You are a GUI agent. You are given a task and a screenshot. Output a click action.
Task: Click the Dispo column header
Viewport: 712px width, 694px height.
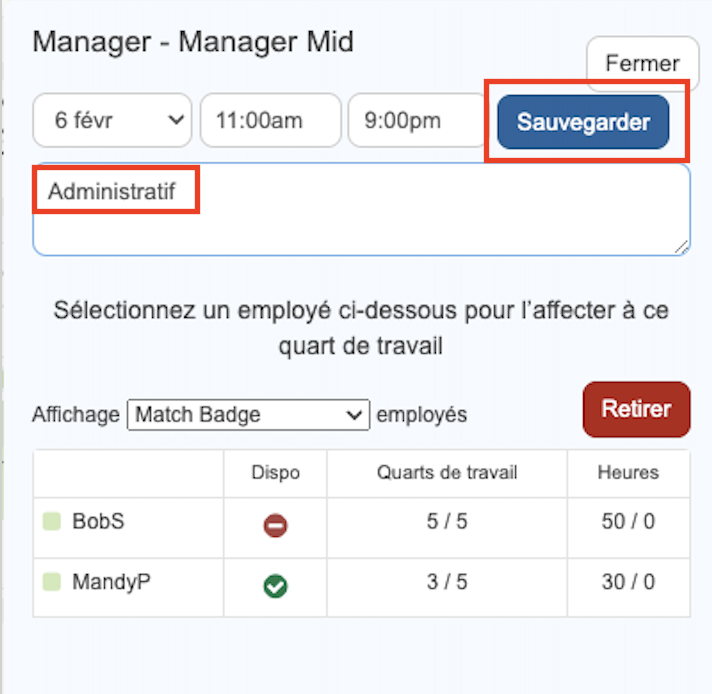[275, 473]
